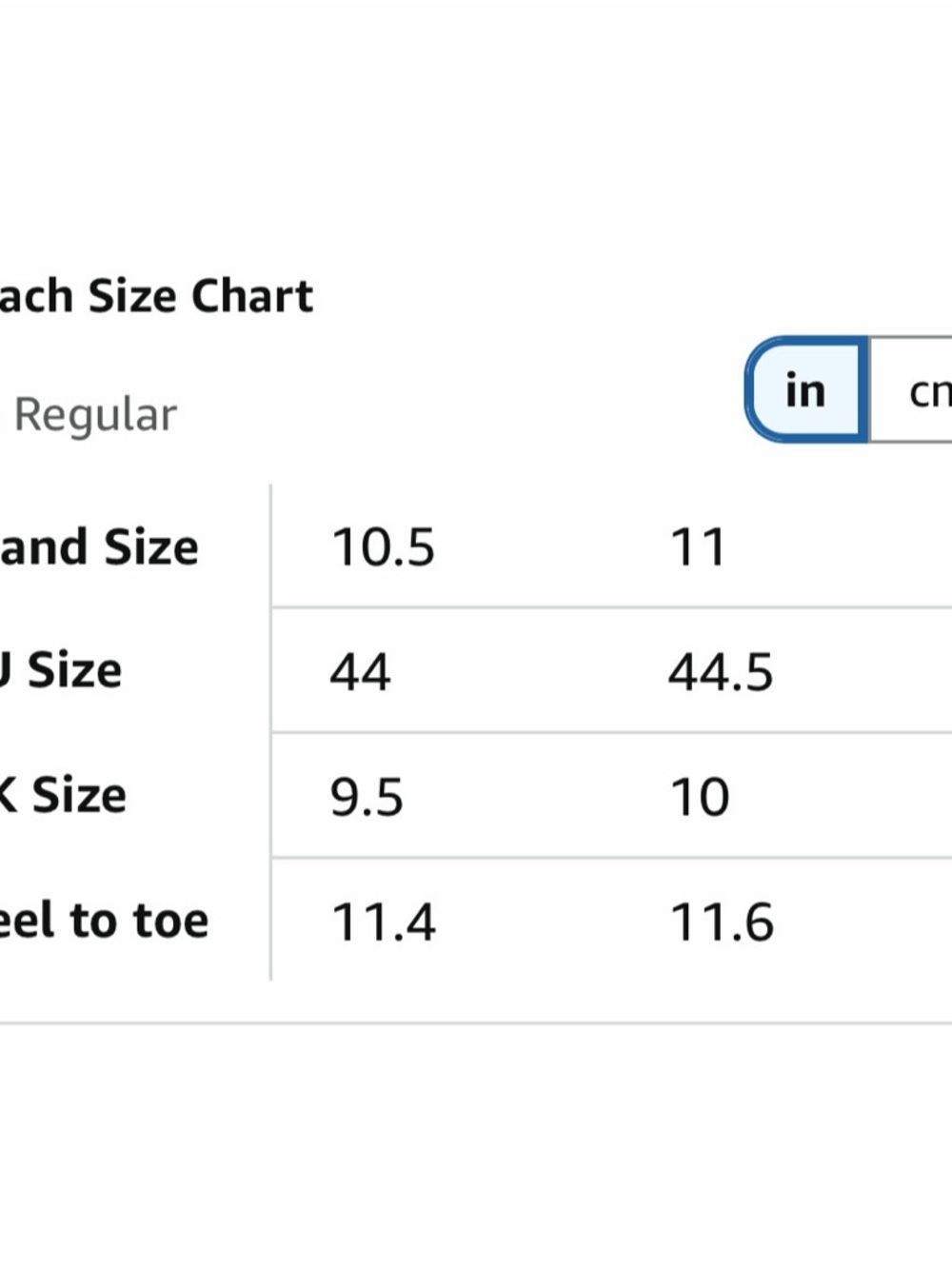
Task: Click the Brand Size row header
Action: (x=99, y=547)
